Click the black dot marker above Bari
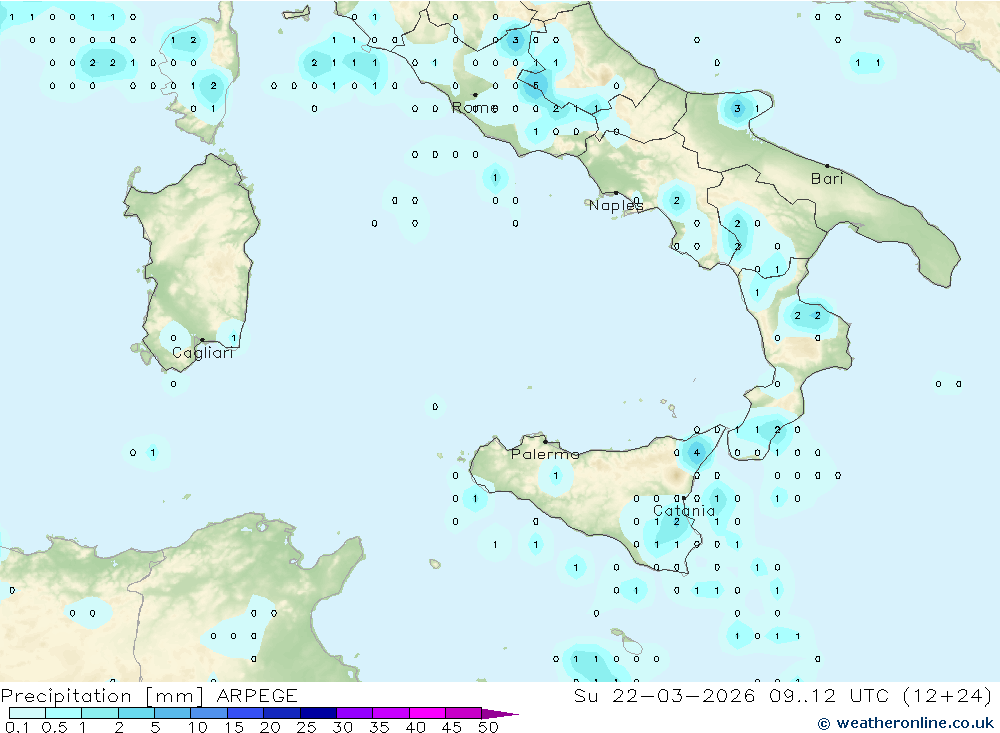Viewport: 1000px width, 733px height. tap(827, 166)
